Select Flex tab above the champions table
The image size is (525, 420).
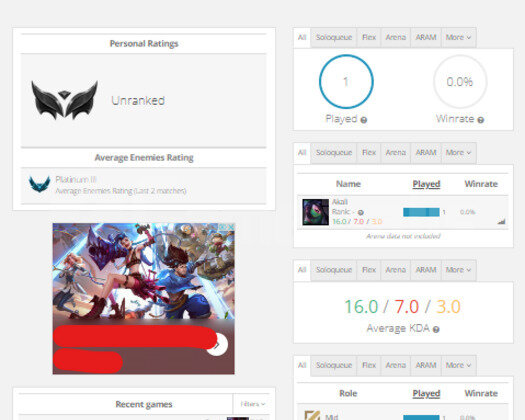pyautogui.click(x=369, y=152)
